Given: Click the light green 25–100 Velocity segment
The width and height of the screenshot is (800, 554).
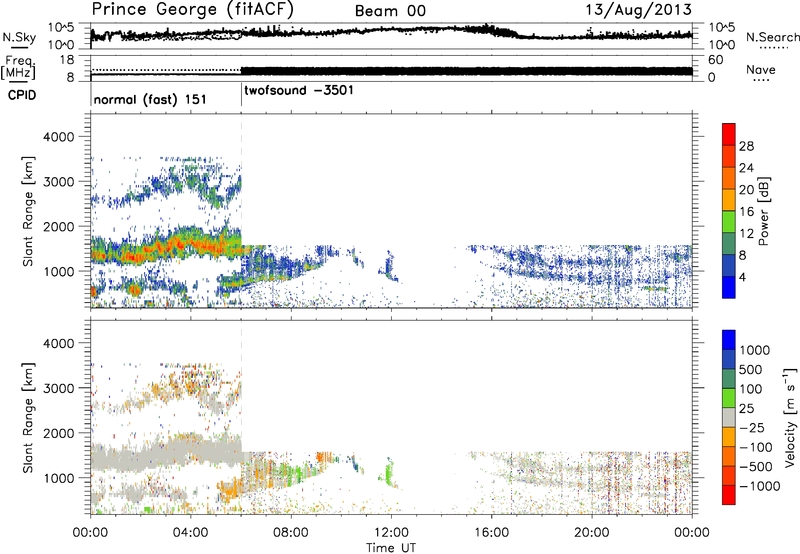Looking at the screenshot, I should click(729, 398).
